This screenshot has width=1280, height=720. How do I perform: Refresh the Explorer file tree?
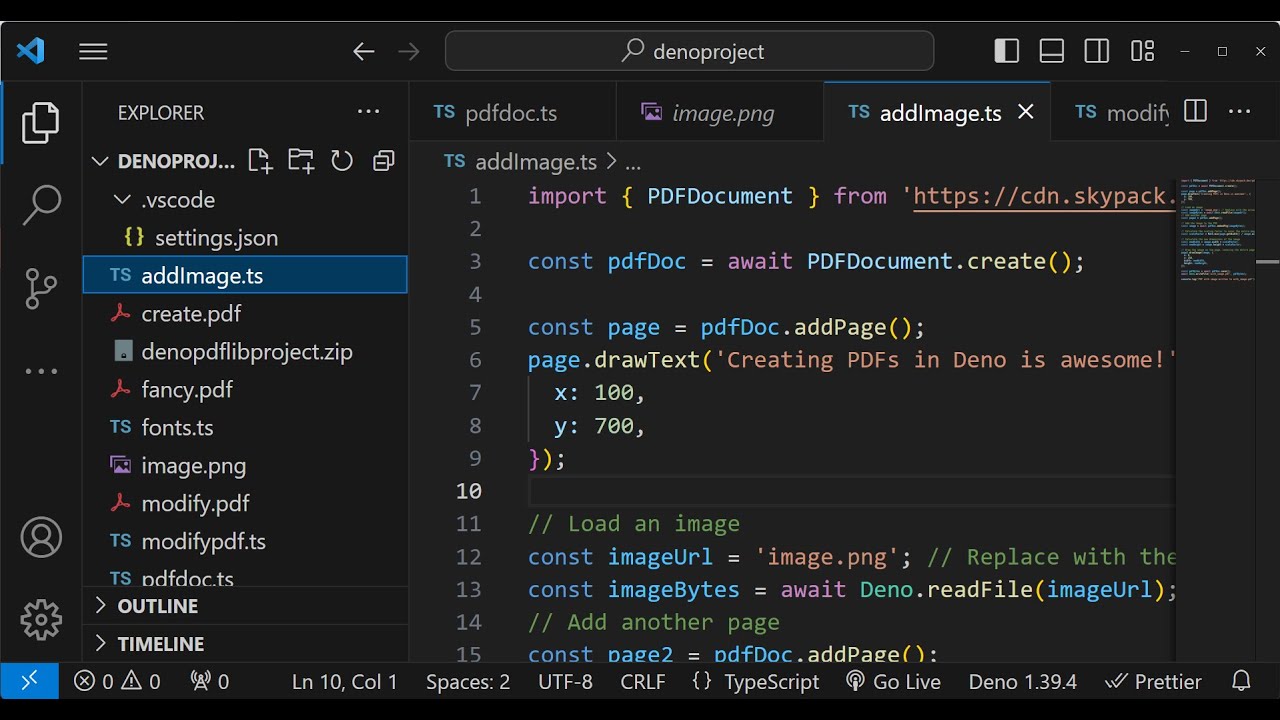click(342, 161)
